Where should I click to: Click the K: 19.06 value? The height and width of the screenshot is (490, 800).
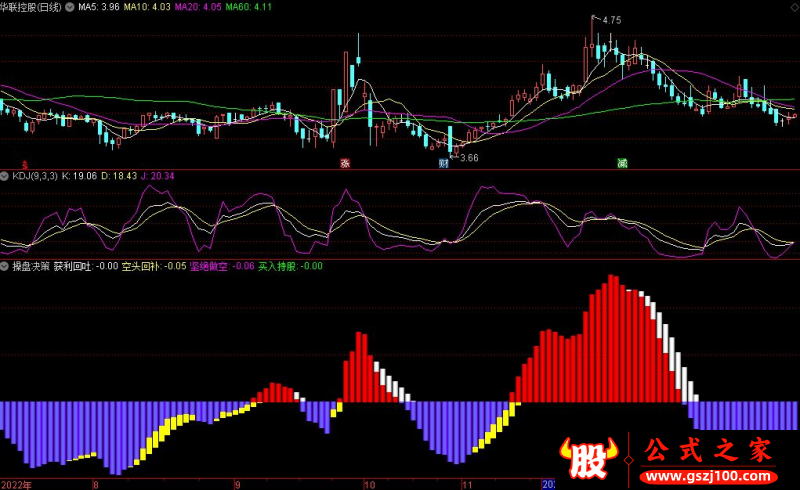79,176
